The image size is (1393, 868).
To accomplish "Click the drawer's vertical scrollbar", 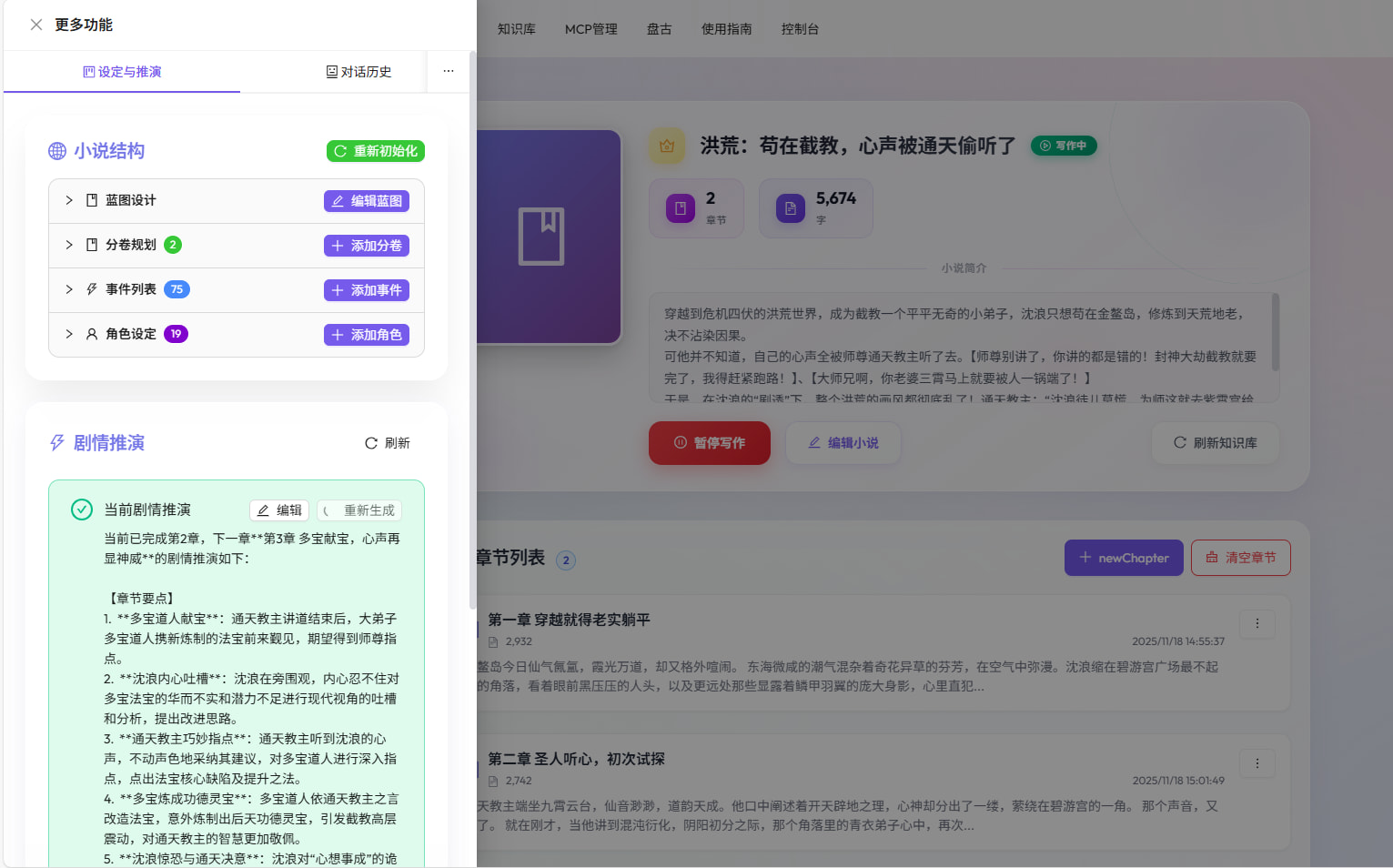I will pyautogui.click(x=472, y=328).
